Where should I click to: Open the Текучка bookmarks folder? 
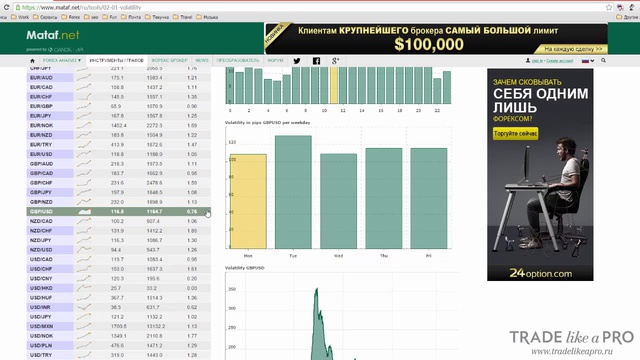(157, 17)
